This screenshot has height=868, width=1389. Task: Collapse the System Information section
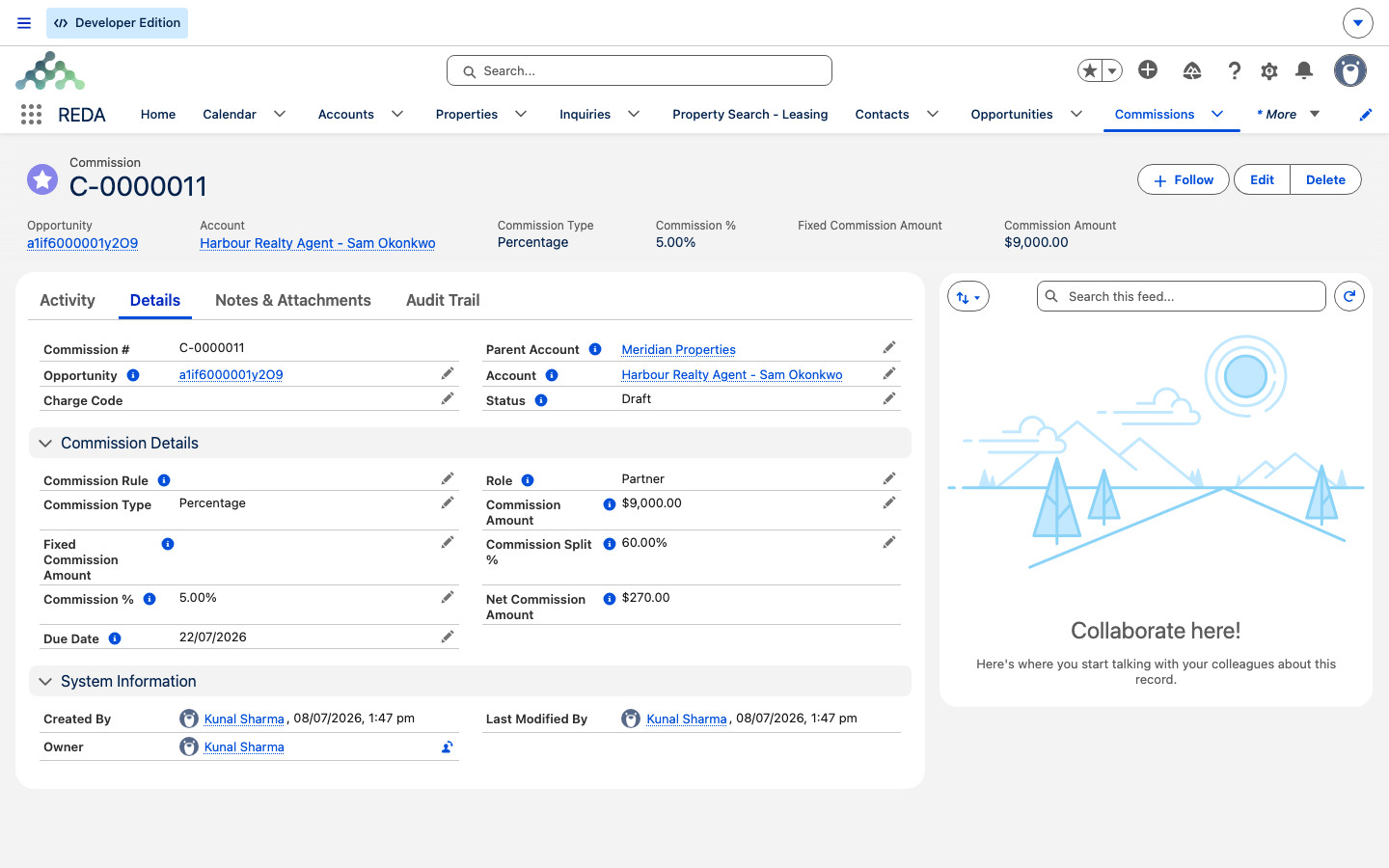(x=45, y=682)
